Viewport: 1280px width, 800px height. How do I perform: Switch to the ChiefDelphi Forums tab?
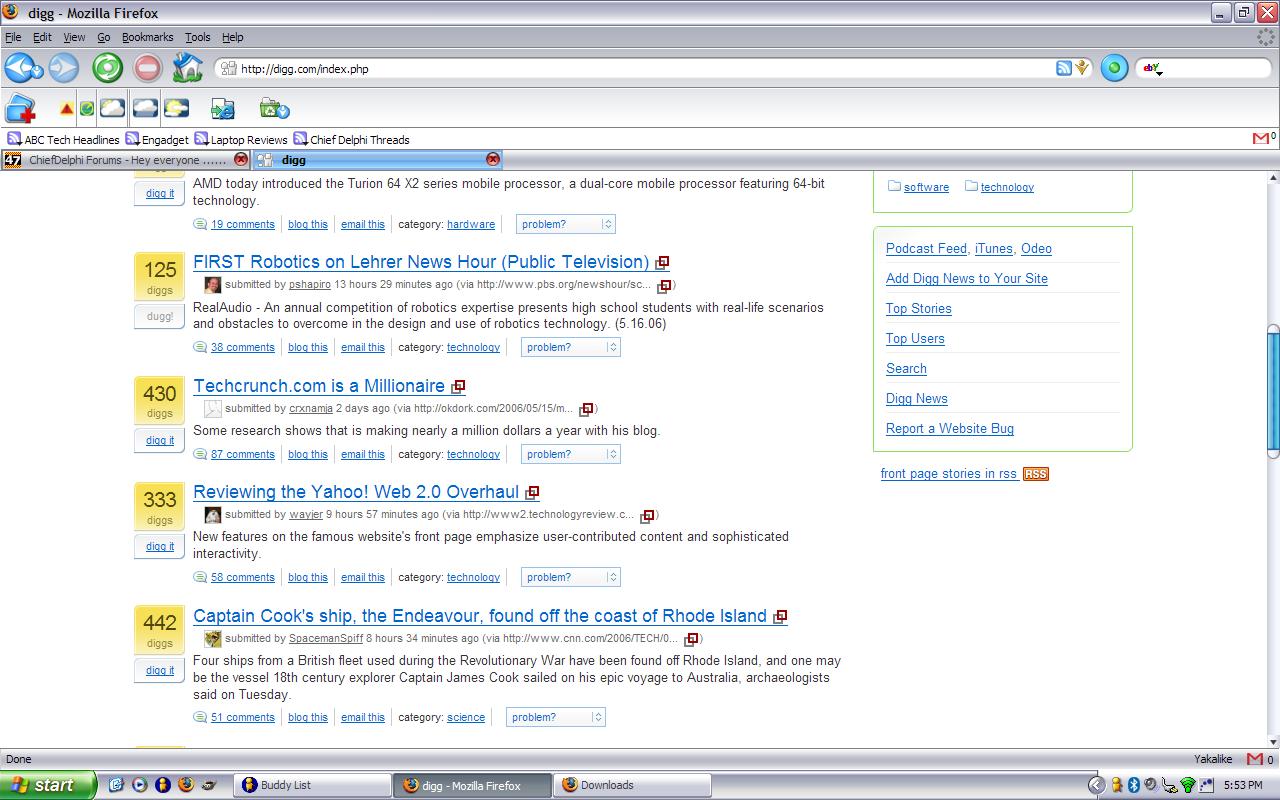click(x=125, y=159)
